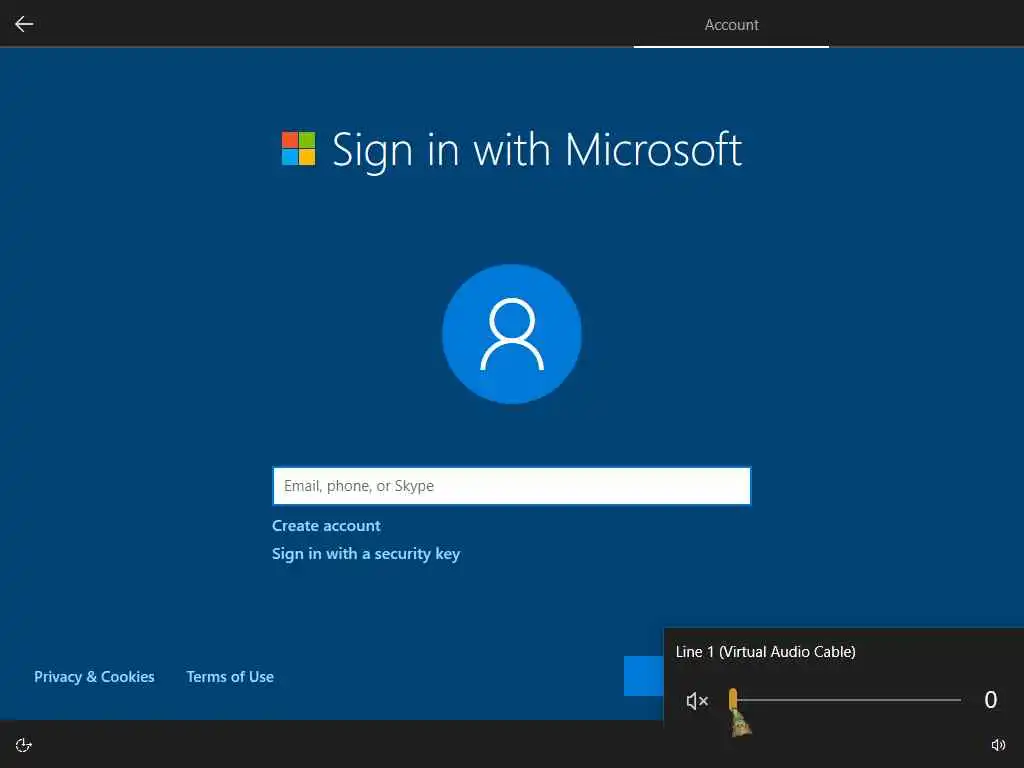
Task: Choose Sign in with a security key
Action: click(366, 554)
